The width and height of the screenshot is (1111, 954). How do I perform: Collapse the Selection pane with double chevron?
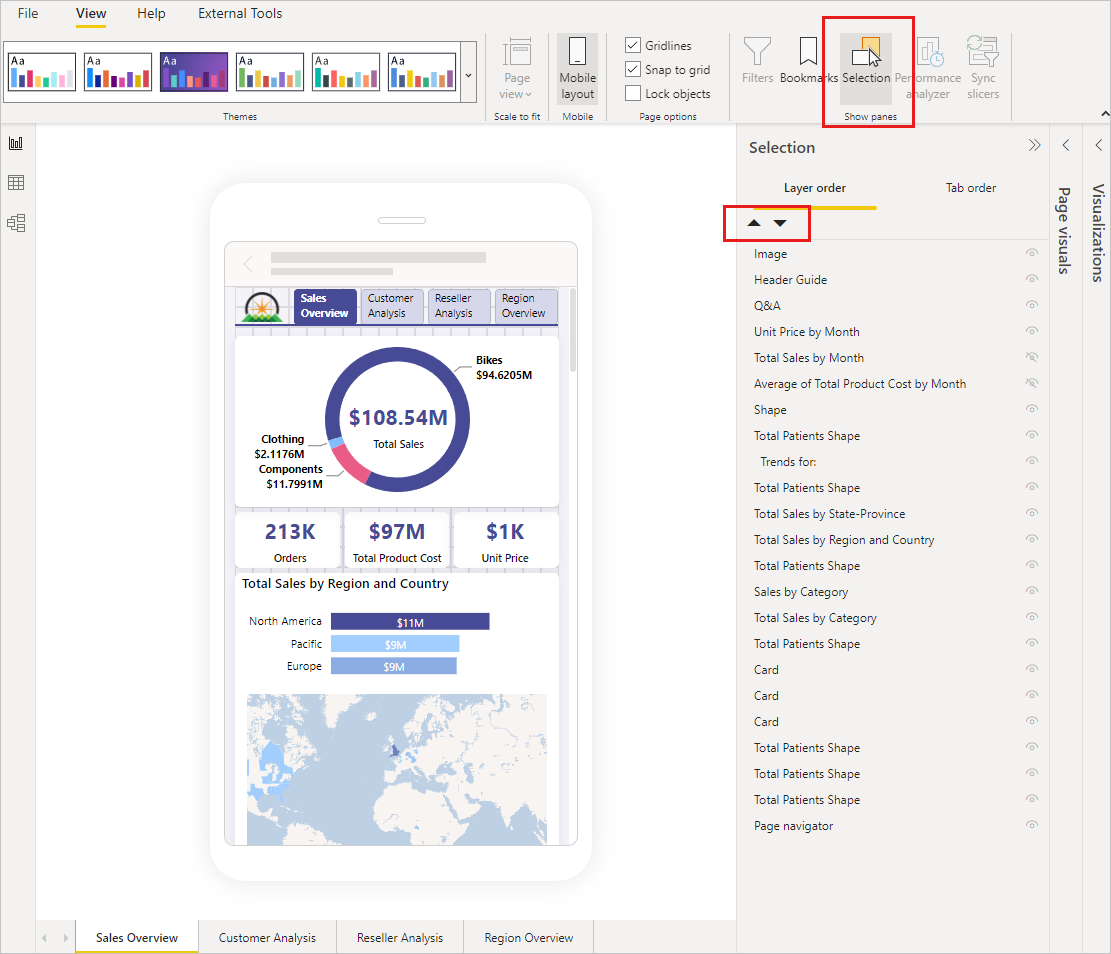point(1034,144)
